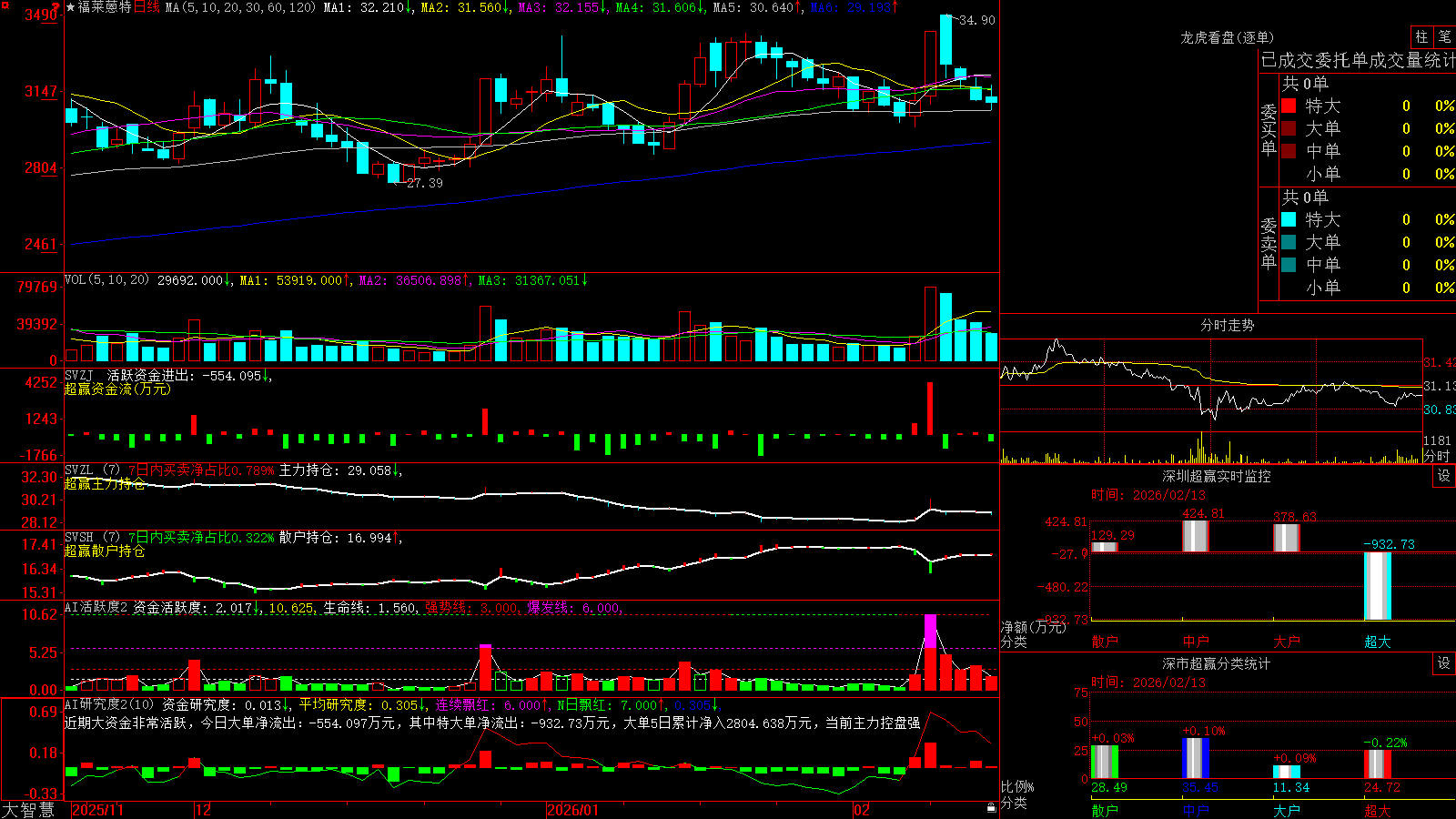
Task: Click the 3490 price axis label
Action: [x=40, y=15]
